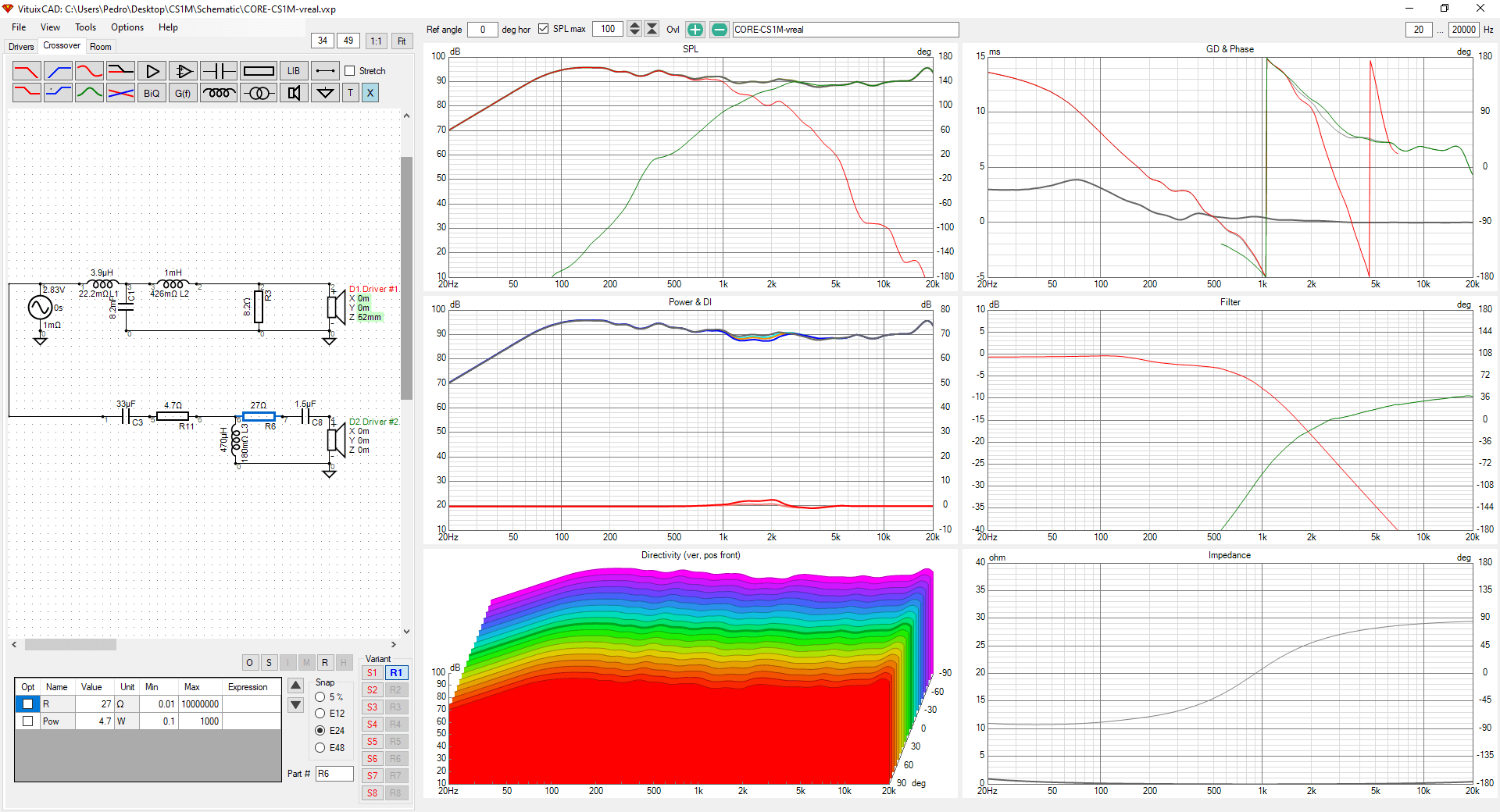Select the red all-pass S-curve block tool
1500x812 pixels.
point(89,71)
